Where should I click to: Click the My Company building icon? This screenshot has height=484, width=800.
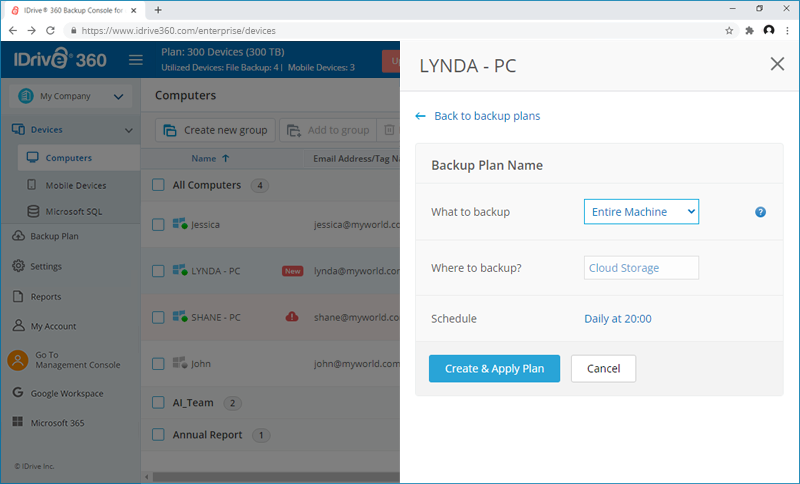pyautogui.click(x=26, y=95)
